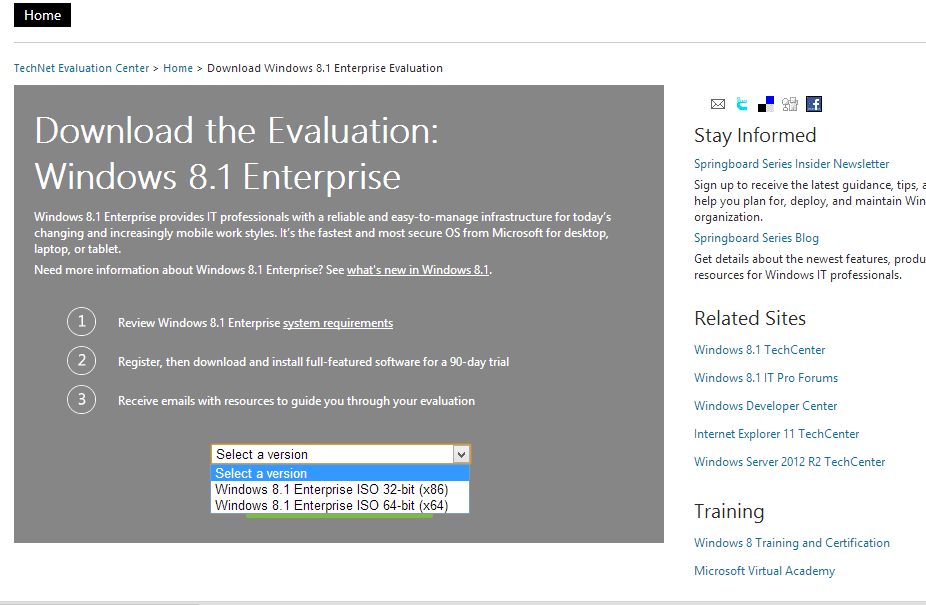926x605 pixels.
Task: Open the "what's new in Windows 8.1" link
Action: tap(418, 270)
